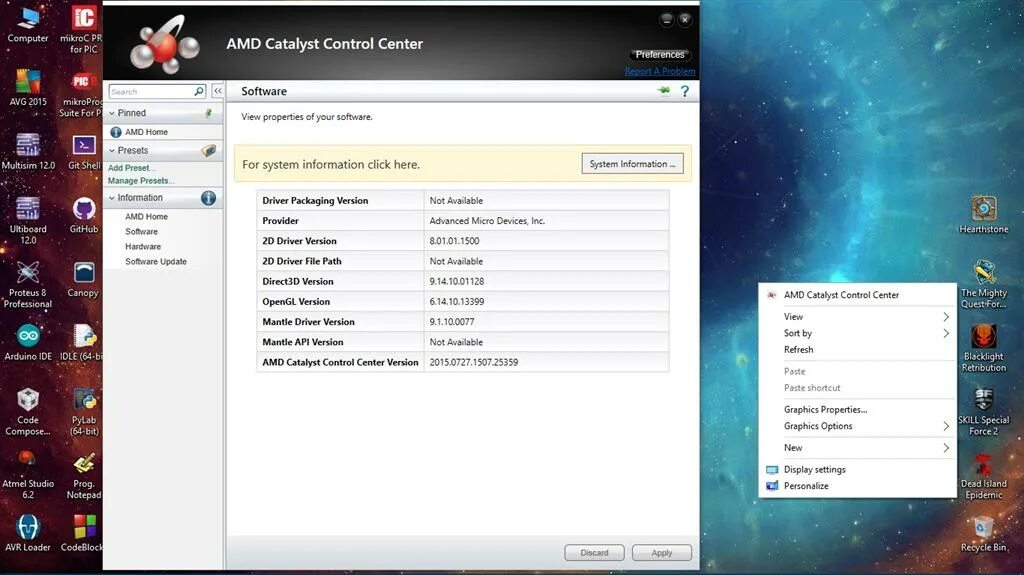Select Hardware under Information
The image size is (1024, 575).
pyautogui.click(x=143, y=247)
